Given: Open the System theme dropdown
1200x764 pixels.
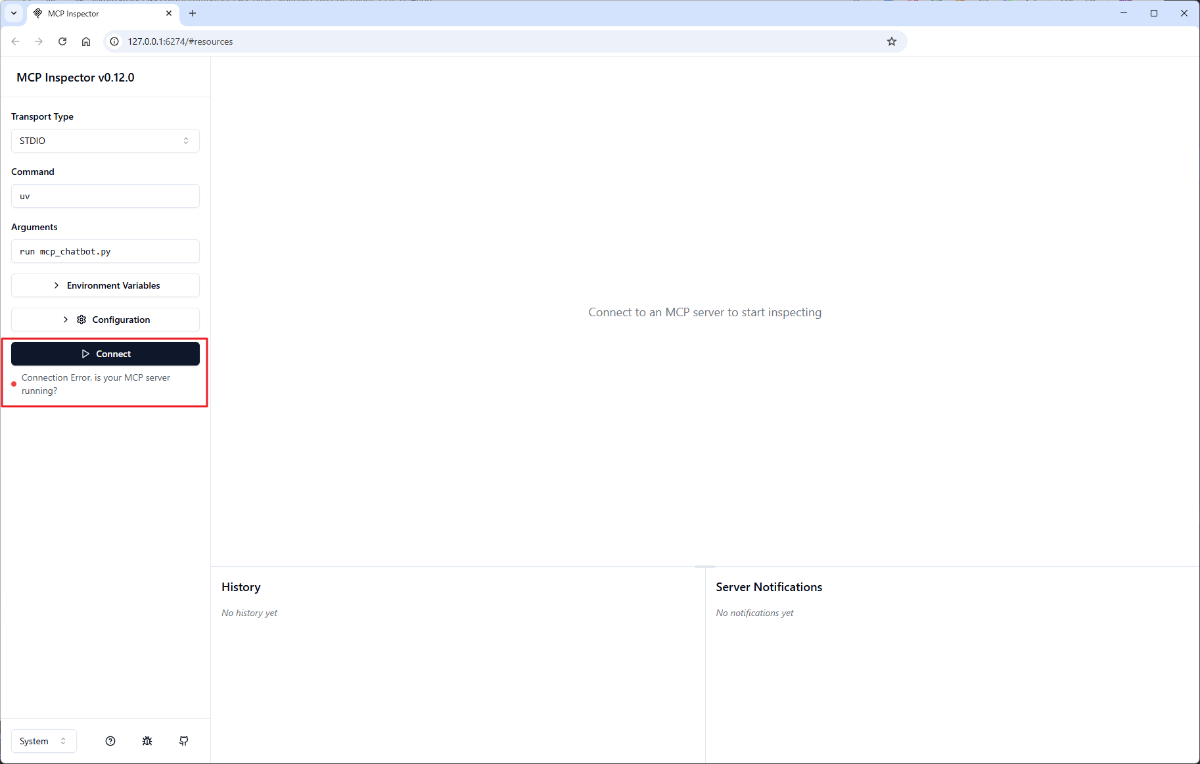Looking at the screenshot, I should tap(44, 741).
